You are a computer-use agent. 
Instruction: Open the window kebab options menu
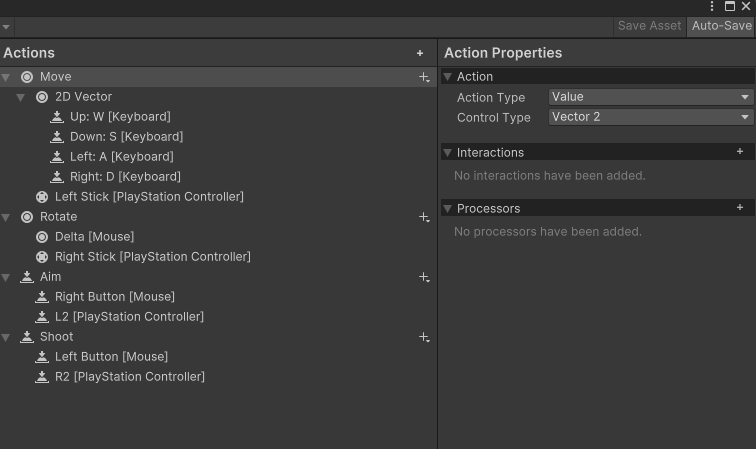712,6
